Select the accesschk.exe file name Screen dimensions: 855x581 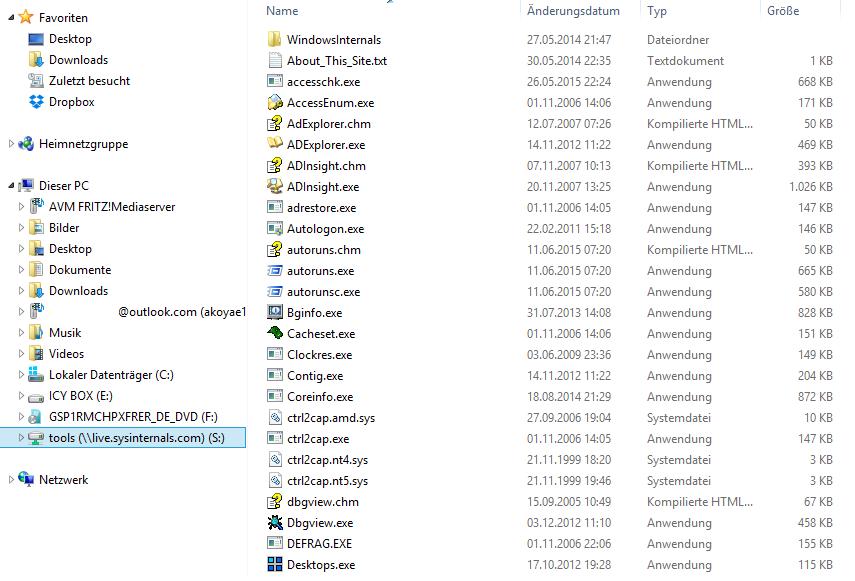coord(323,82)
